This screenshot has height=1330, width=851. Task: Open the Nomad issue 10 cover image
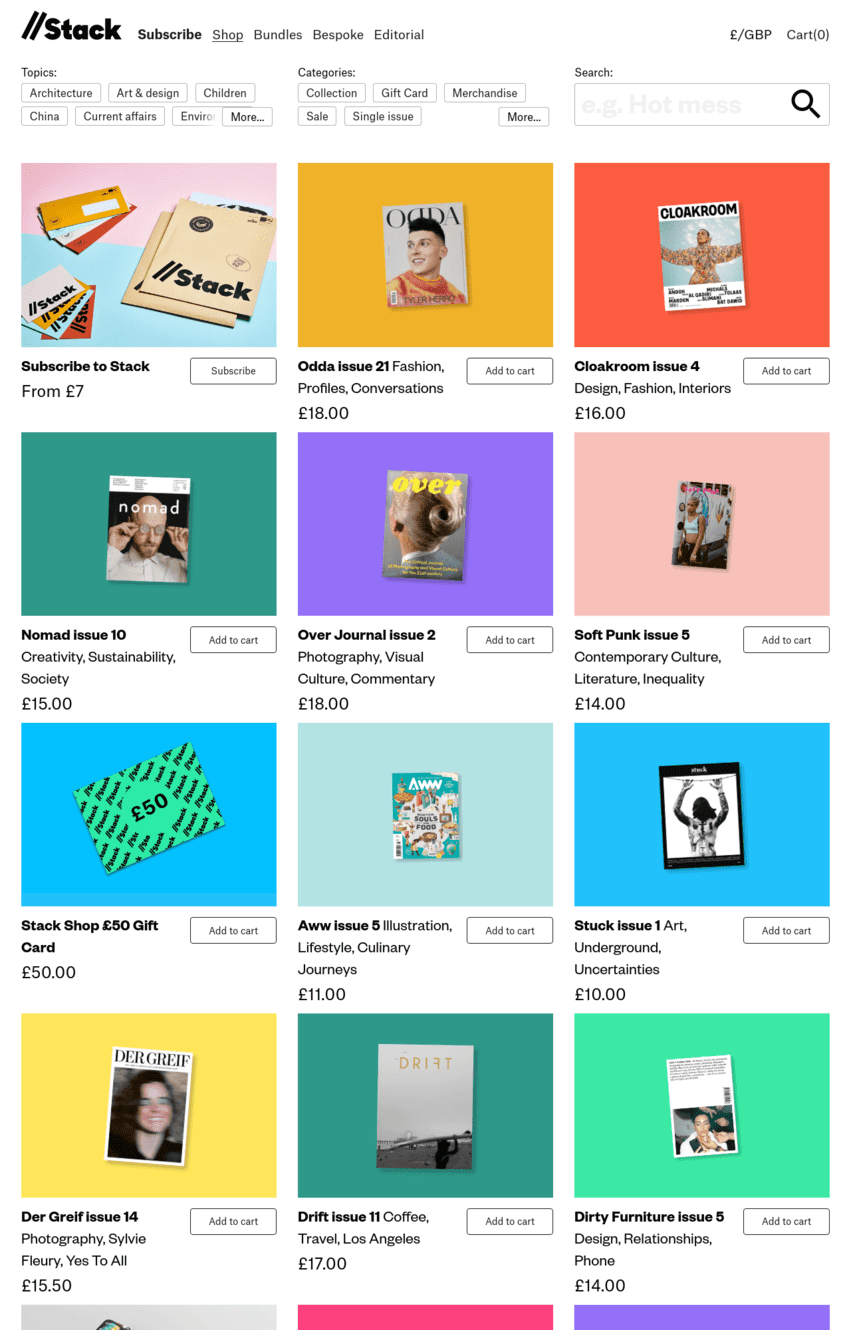click(149, 524)
